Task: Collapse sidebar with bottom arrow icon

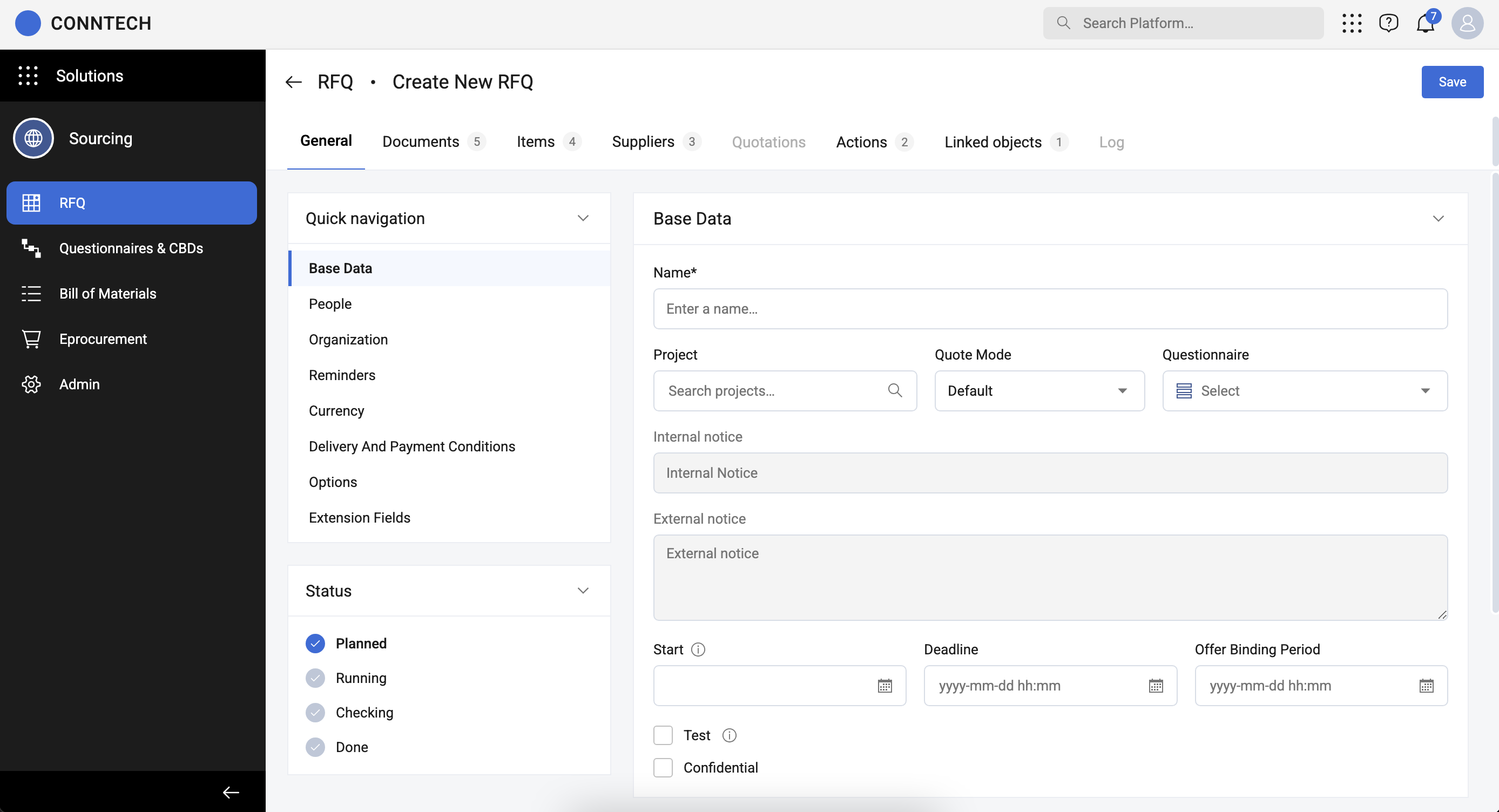Action: coord(231,792)
